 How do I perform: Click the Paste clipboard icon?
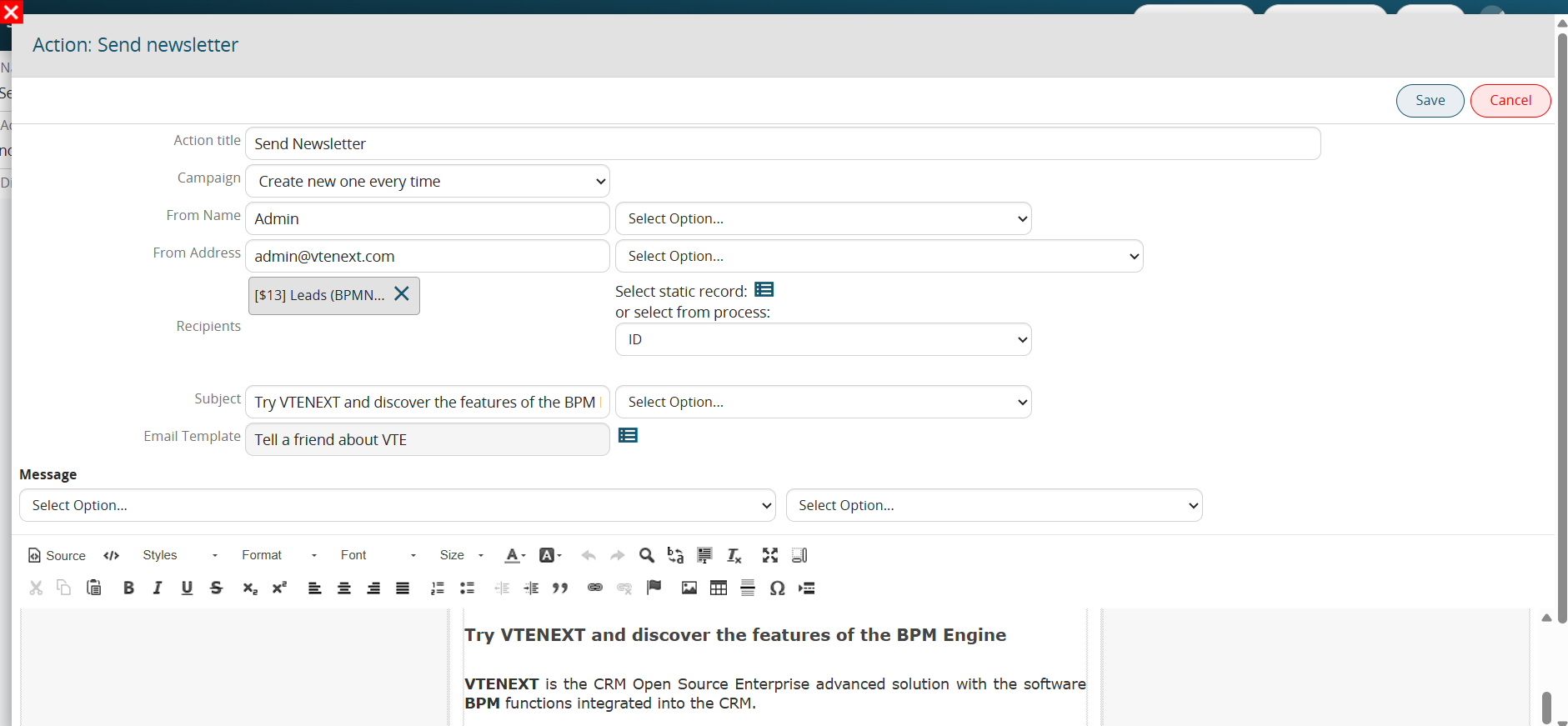point(94,588)
